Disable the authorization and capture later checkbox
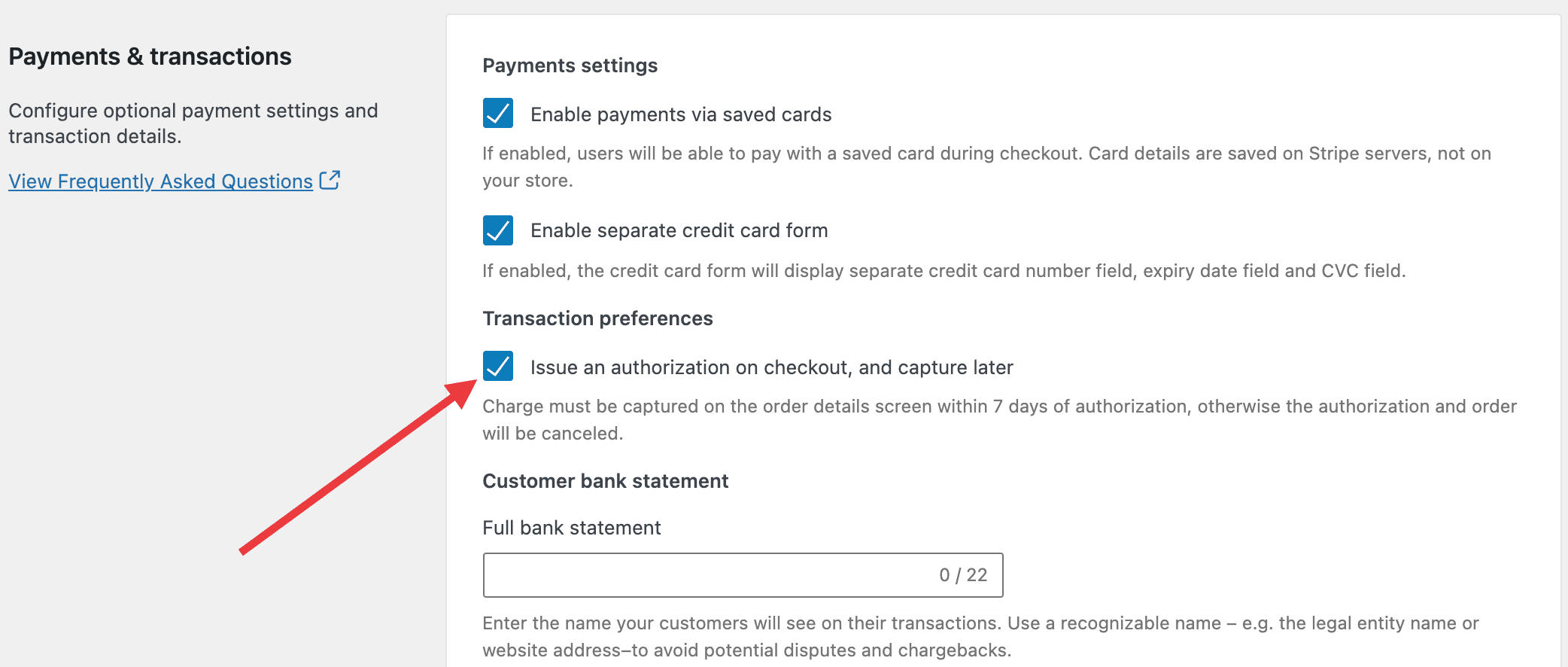Viewport: 1568px width, 667px height. 498,366
